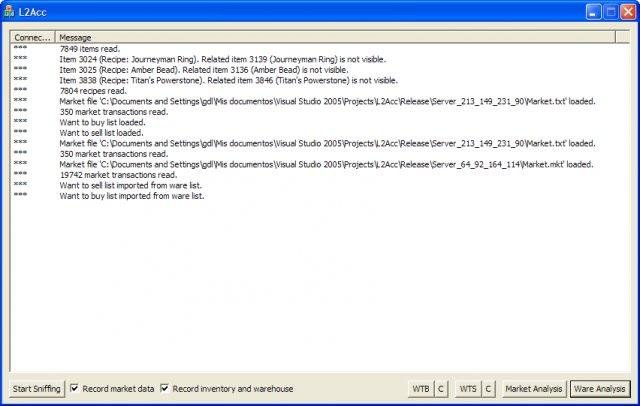Select 'Want to buy list imported from ware list' row
The image size is (640, 406).
pos(132,196)
